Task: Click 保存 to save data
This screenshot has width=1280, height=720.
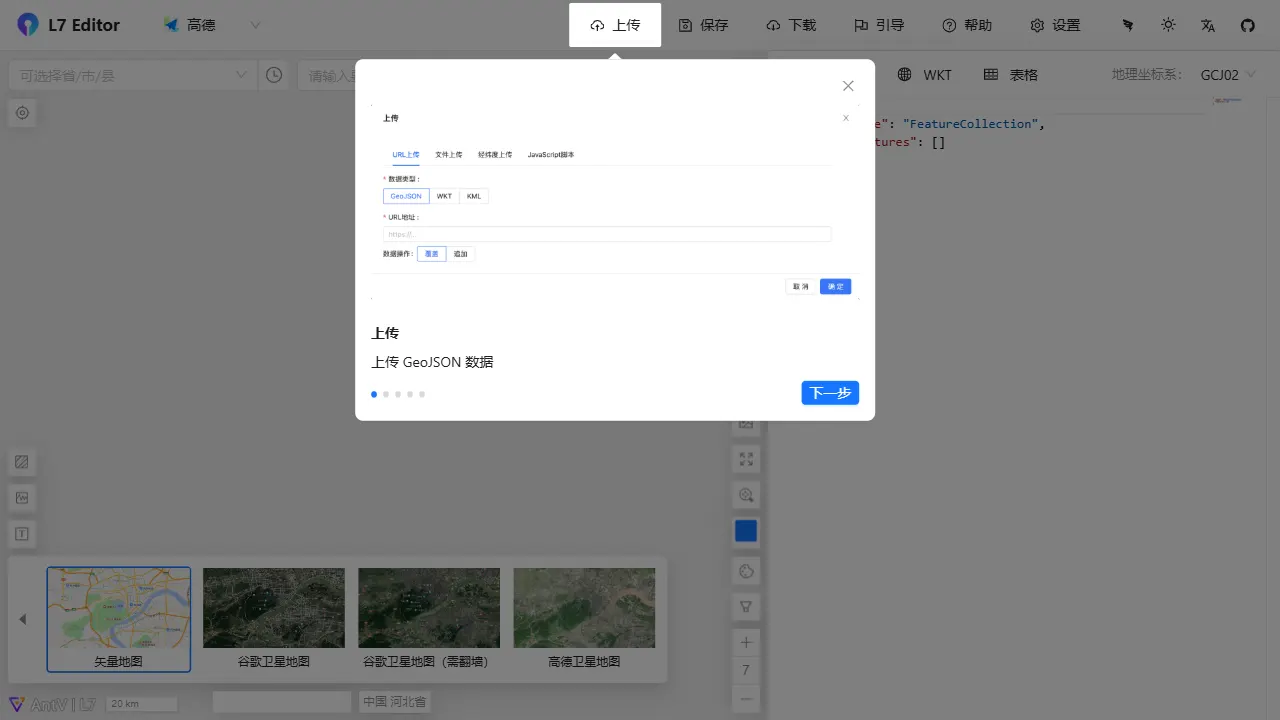Action: click(x=703, y=25)
